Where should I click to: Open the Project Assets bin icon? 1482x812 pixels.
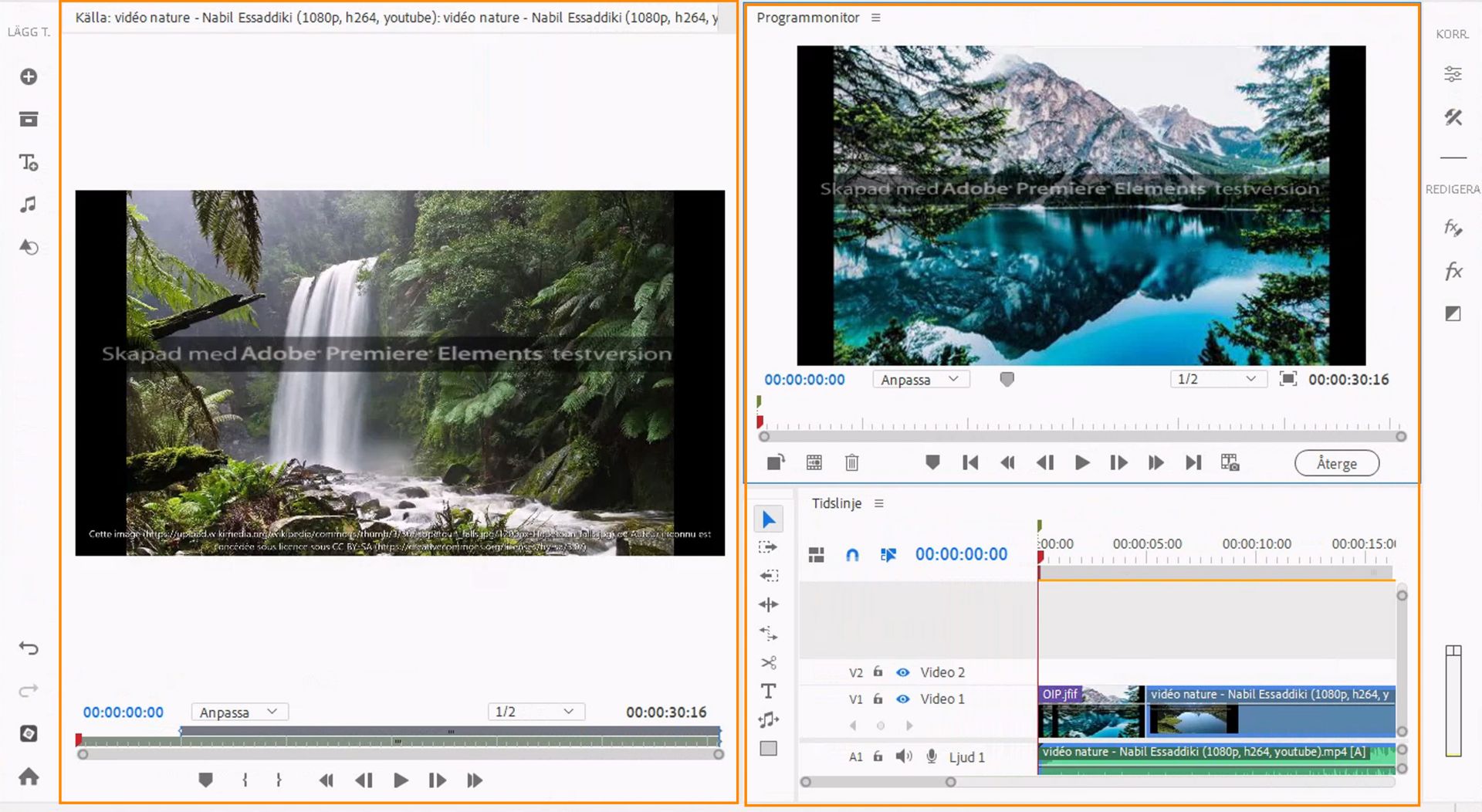(29, 119)
